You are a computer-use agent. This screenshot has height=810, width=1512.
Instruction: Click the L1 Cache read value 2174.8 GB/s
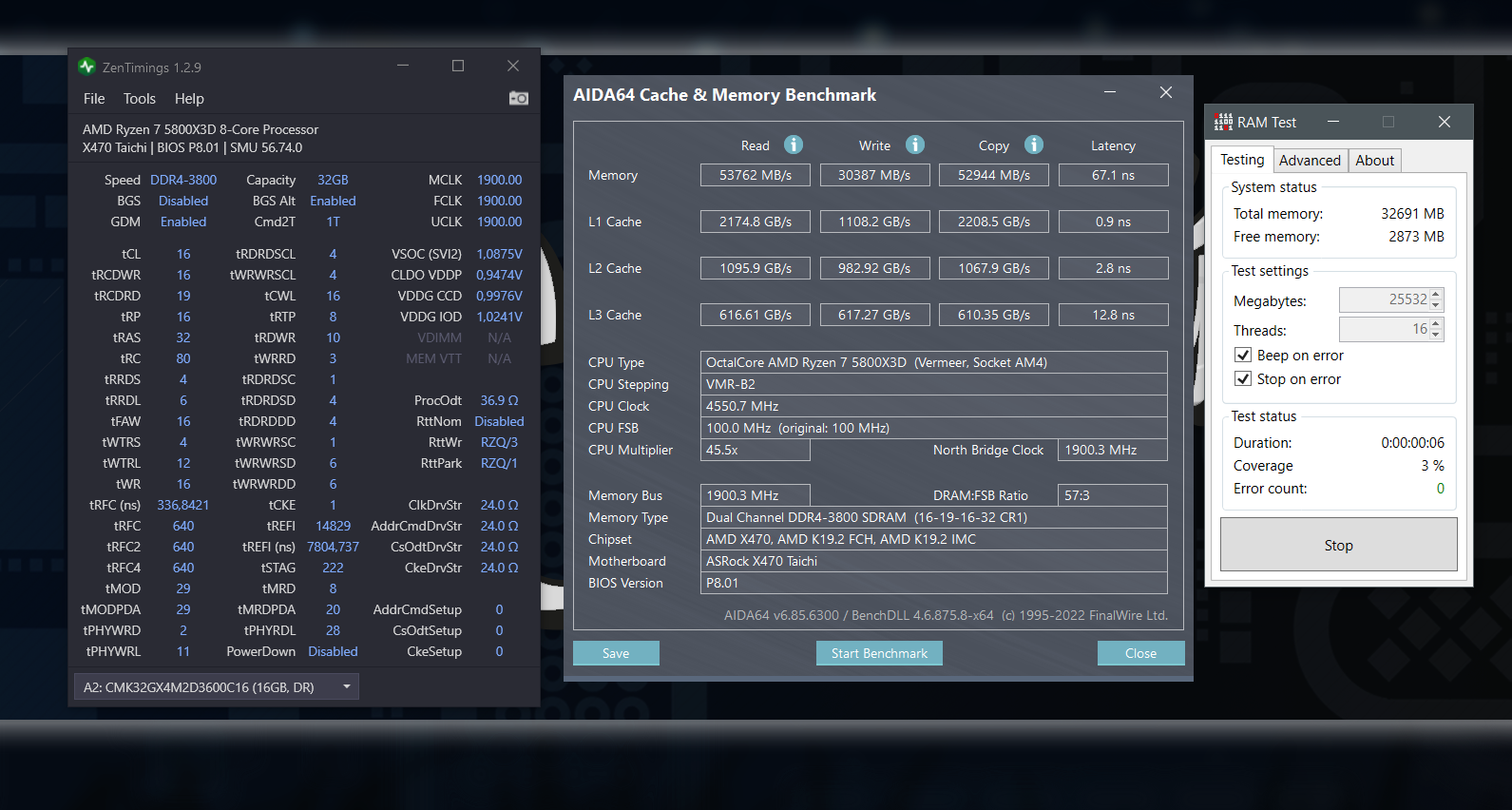(x=756, y=222)
